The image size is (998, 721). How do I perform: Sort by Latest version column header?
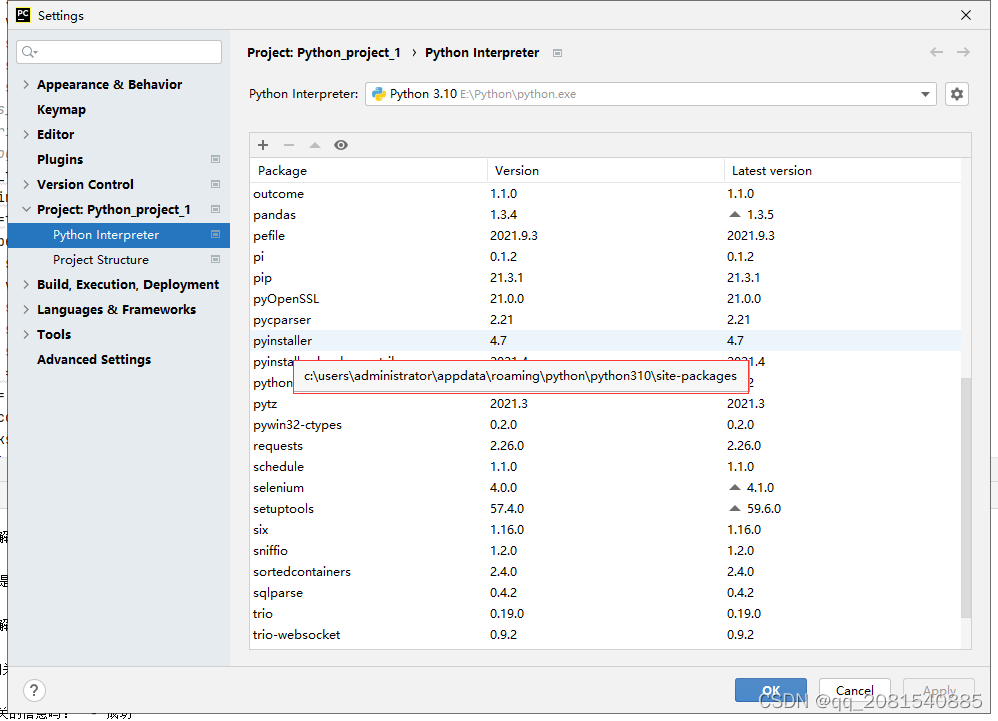point(843,171)
